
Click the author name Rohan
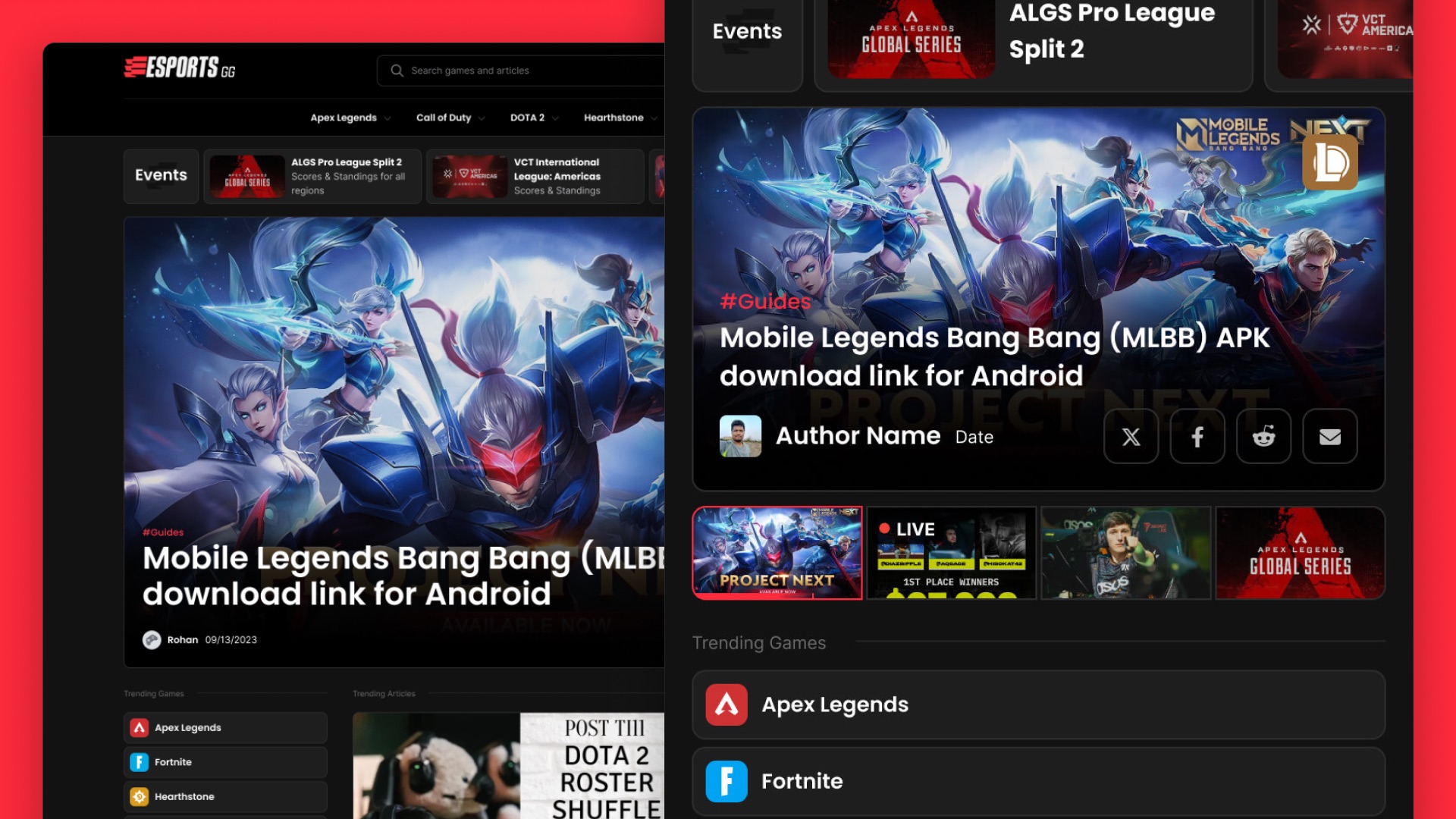(x=183, y=640)
